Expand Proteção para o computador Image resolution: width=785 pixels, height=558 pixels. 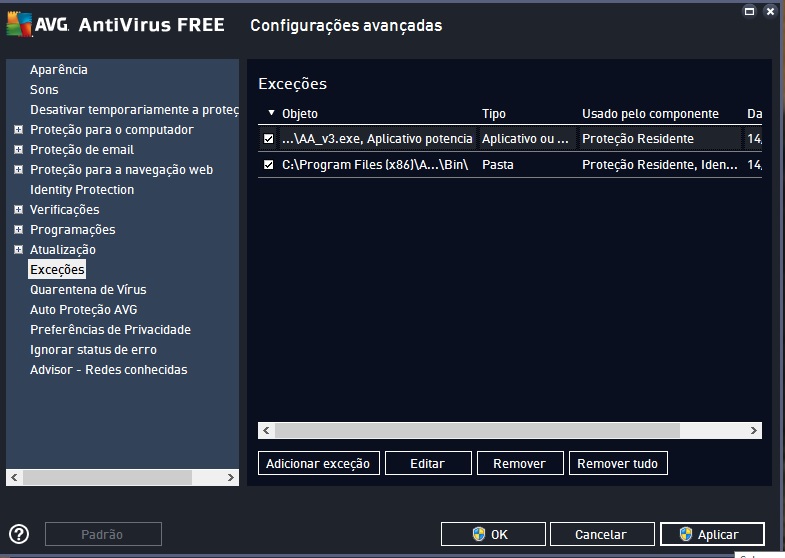coord(19,130)
